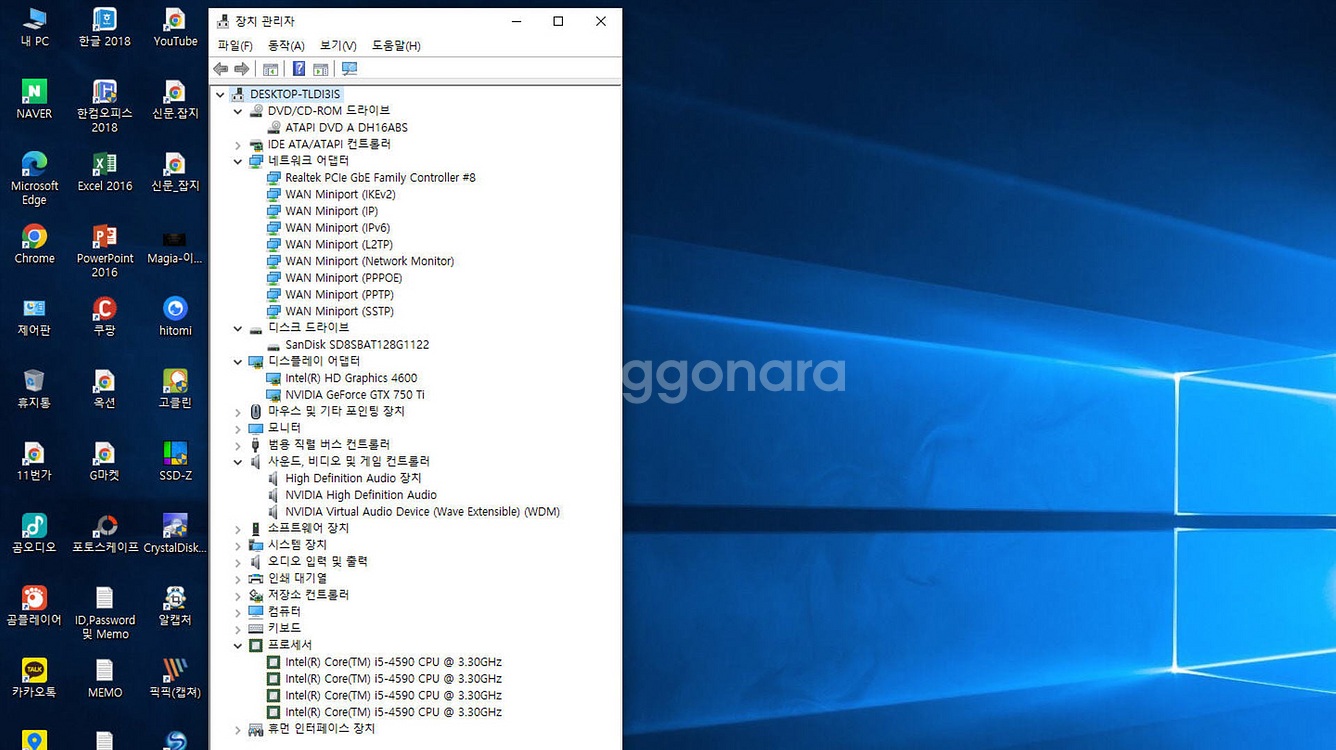1336x750 pixels.
Task: Collapse the 네트워크 어댑터 category
Action: click(x=238, y=161)
